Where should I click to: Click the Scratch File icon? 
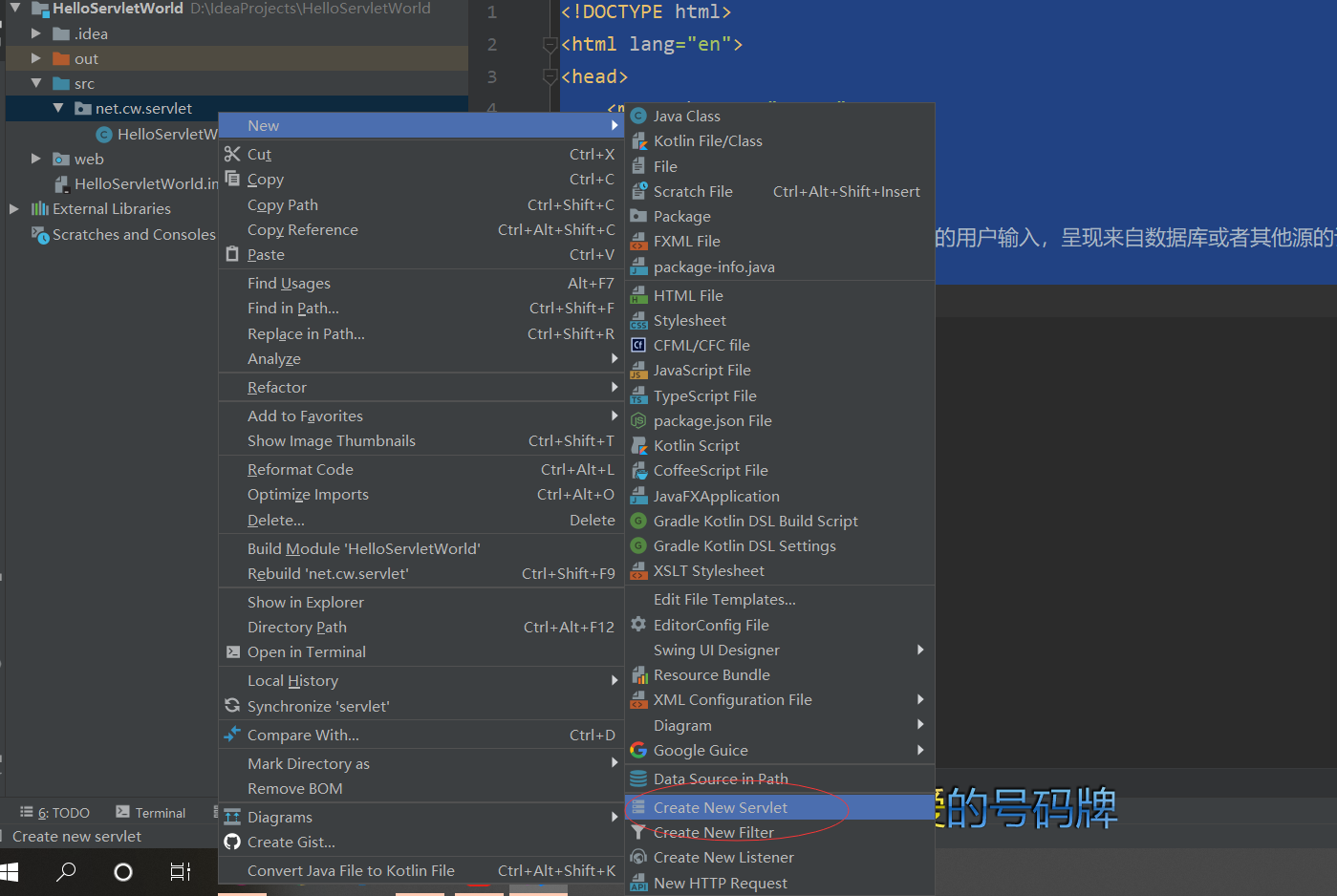click(x=639, y=191)
